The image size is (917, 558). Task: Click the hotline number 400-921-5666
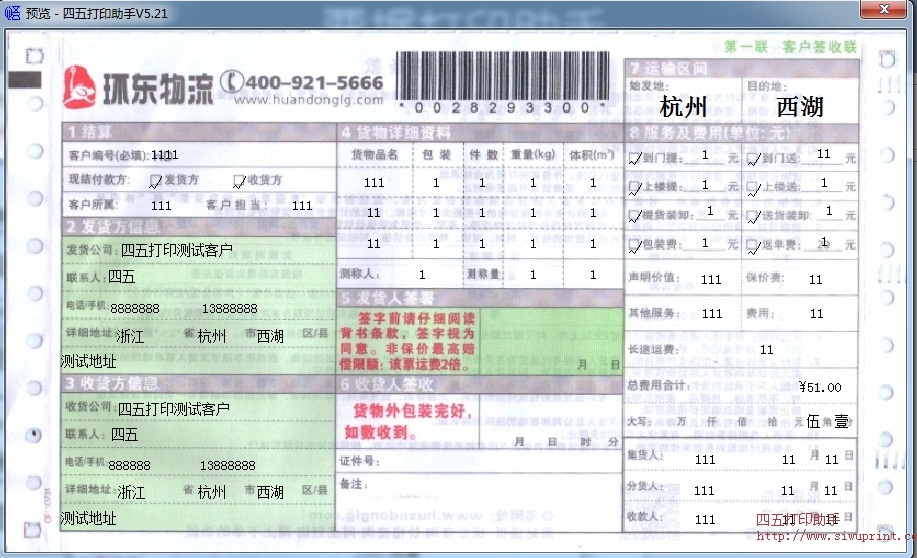click(x=315, y=82)
